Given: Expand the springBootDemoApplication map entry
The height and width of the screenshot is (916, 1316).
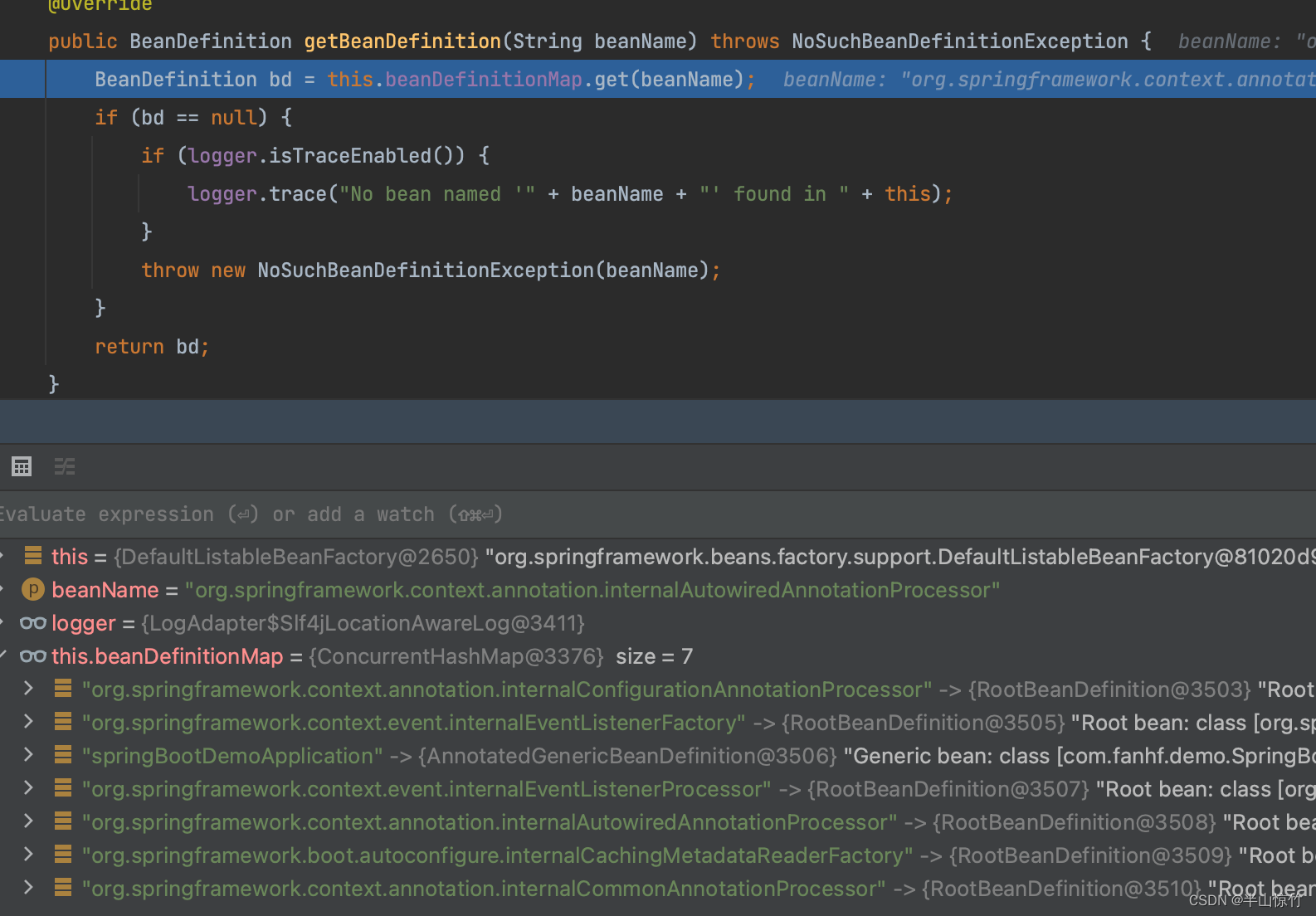Looking at the screenshot, I should [x=28, y=754].
